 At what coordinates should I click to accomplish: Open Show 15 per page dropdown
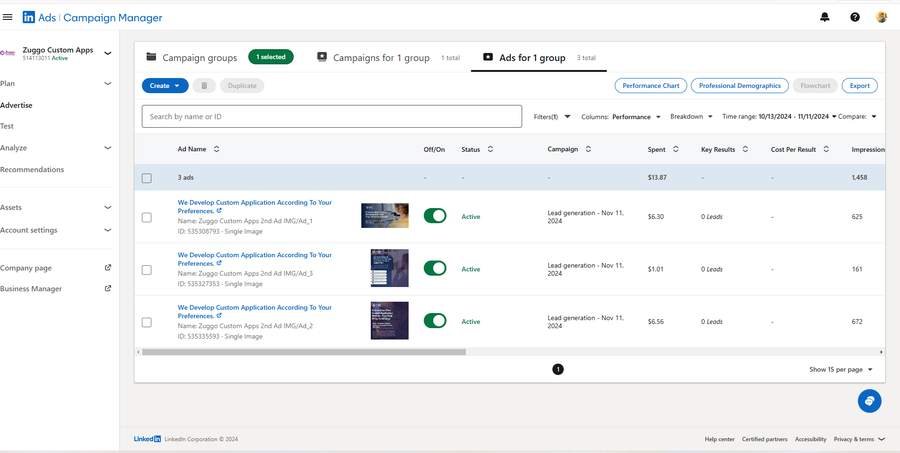(x=841, y=370)
